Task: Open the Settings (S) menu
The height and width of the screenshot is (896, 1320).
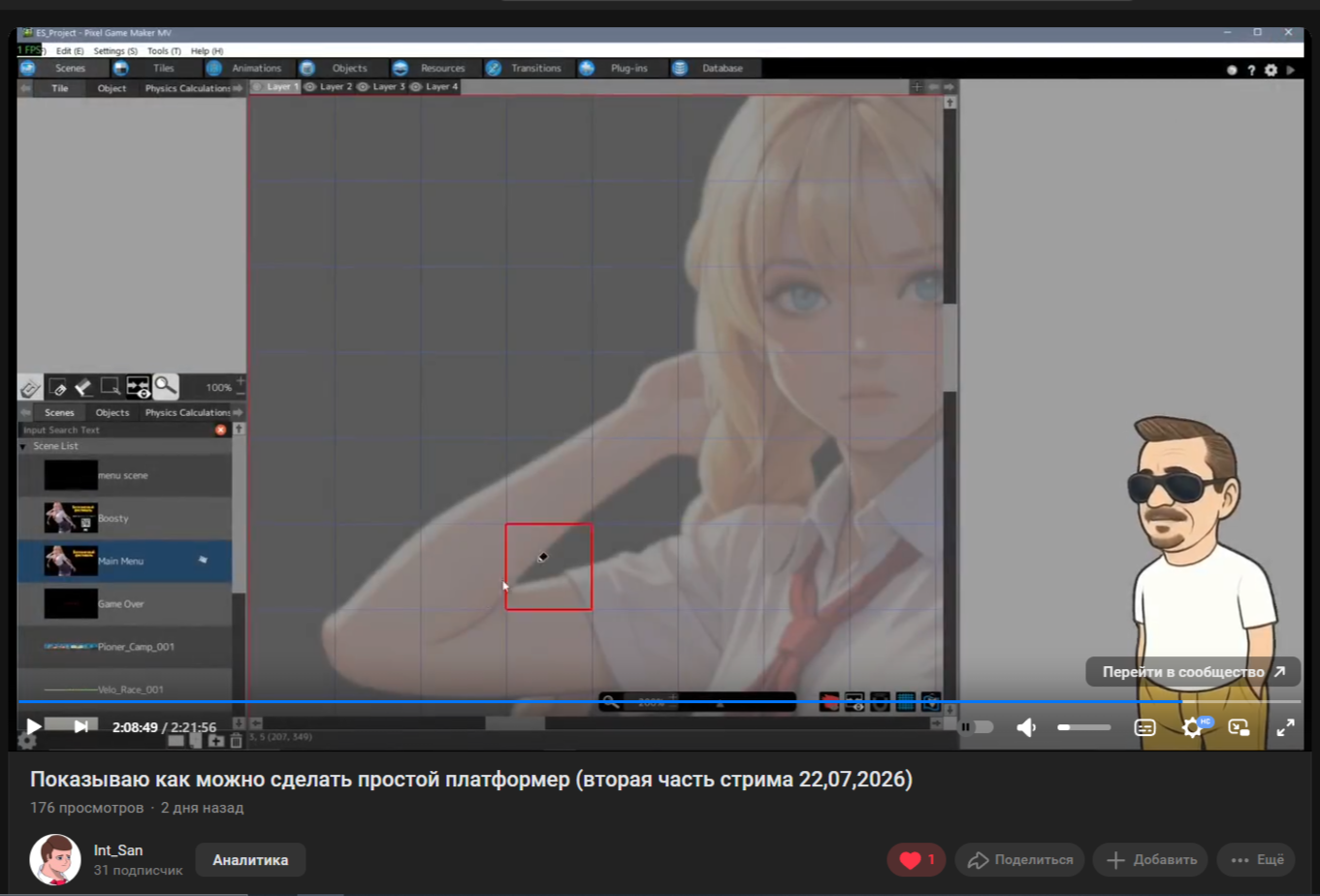Action: [x=115, y=50]
